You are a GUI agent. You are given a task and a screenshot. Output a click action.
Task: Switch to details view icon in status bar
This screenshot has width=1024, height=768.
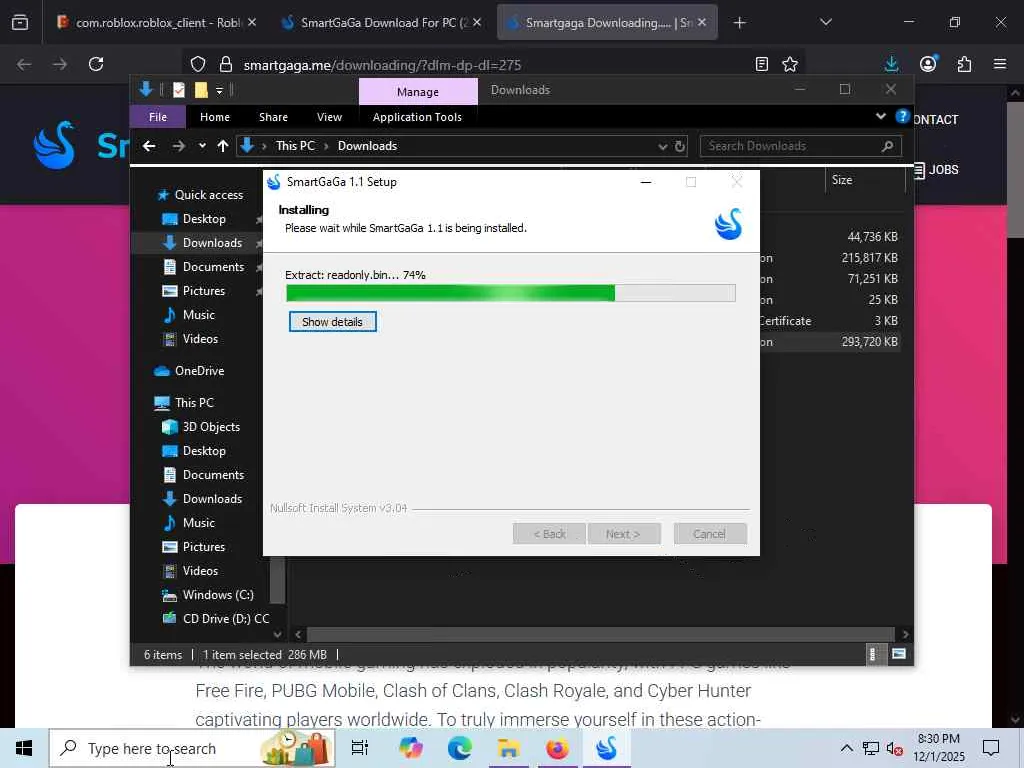[872, 654]
